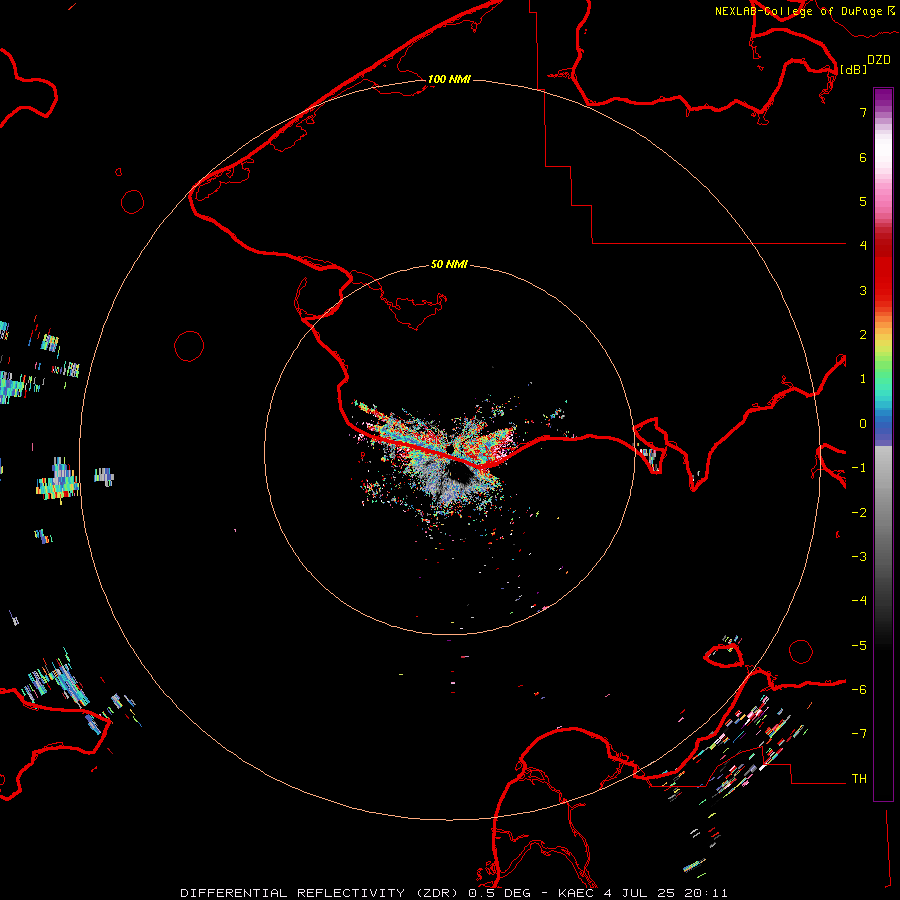This screenshot has height=900, width=900.
Task: Click the -4 value on the color scale
Action: point(859,601)
